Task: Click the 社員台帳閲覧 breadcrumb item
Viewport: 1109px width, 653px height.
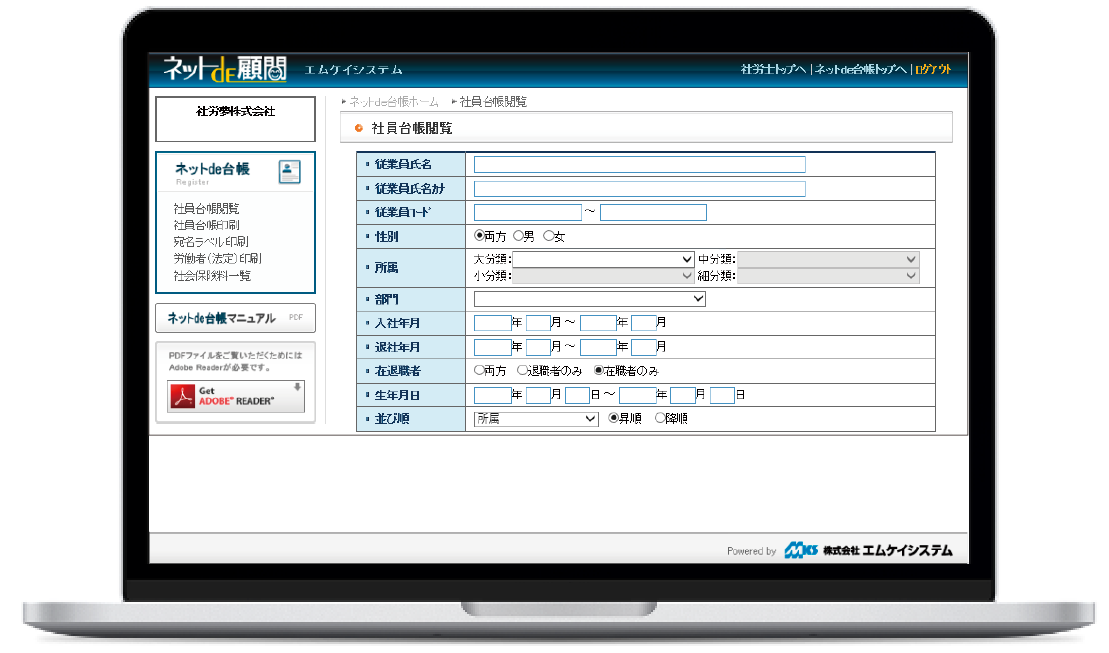Action: tap(493, 102)
